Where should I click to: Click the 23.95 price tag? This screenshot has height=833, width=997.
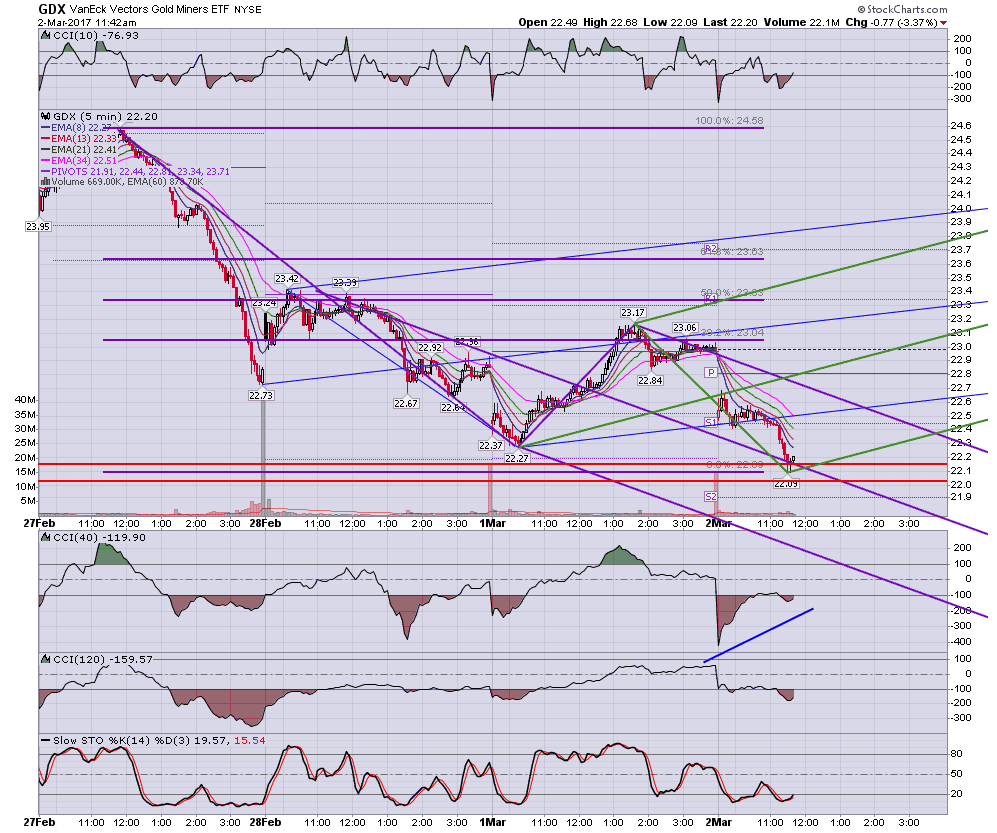click(38, 226)
